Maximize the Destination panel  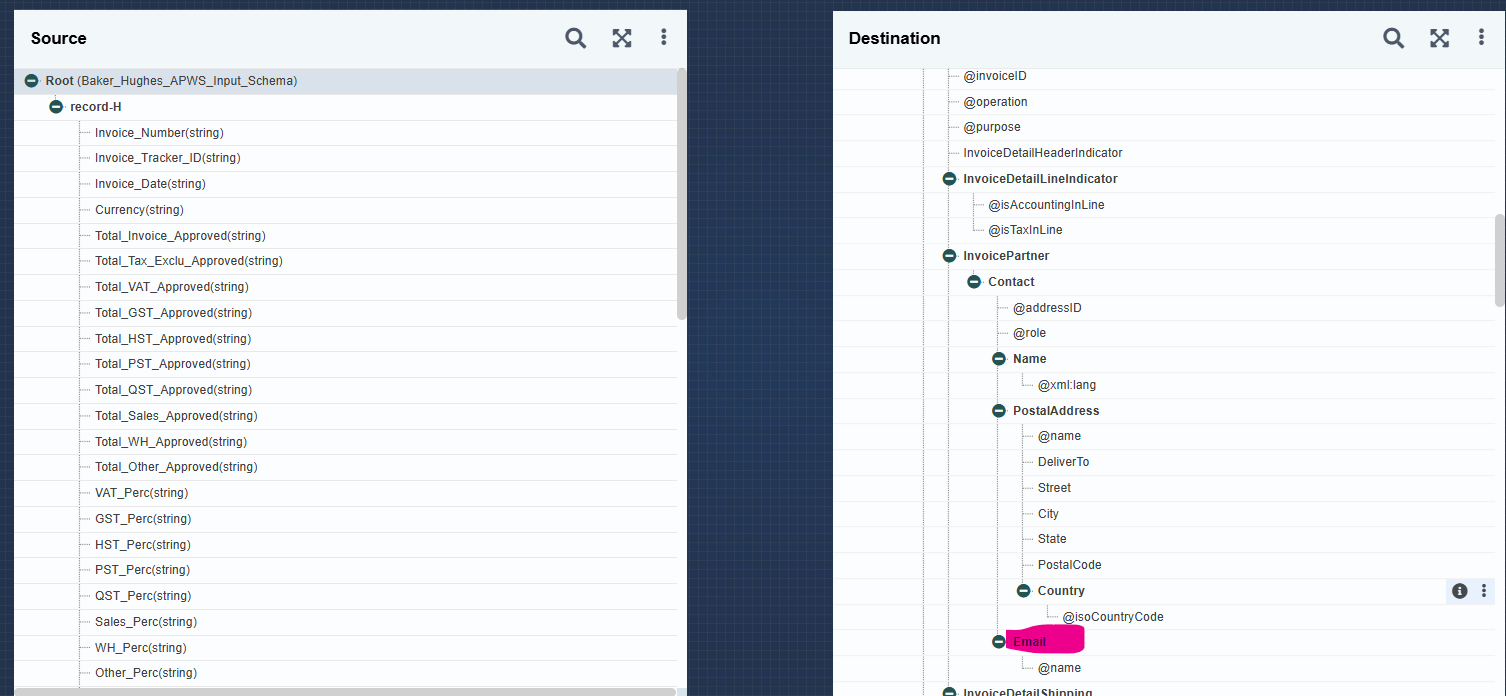(1440, 38)
